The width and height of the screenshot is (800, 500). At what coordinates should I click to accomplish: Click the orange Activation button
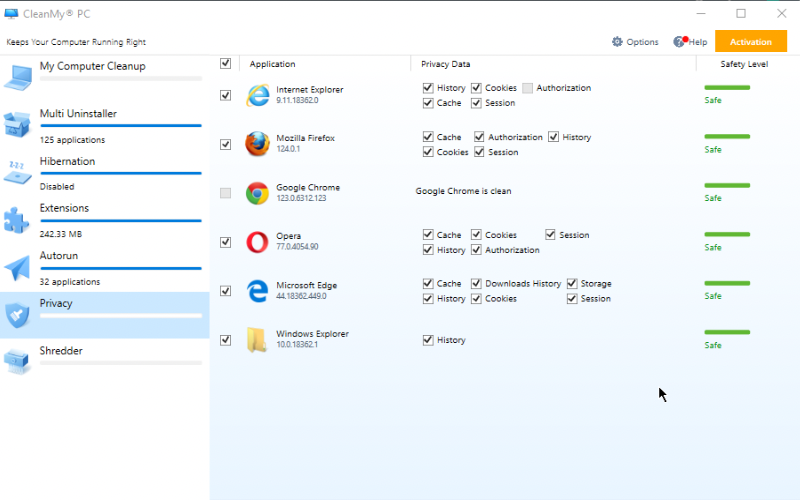click(751, 41)
